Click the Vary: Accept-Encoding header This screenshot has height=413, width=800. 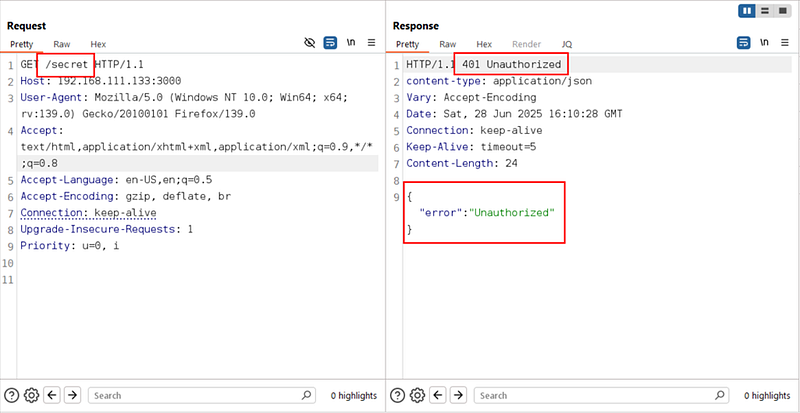click(471, 98)
